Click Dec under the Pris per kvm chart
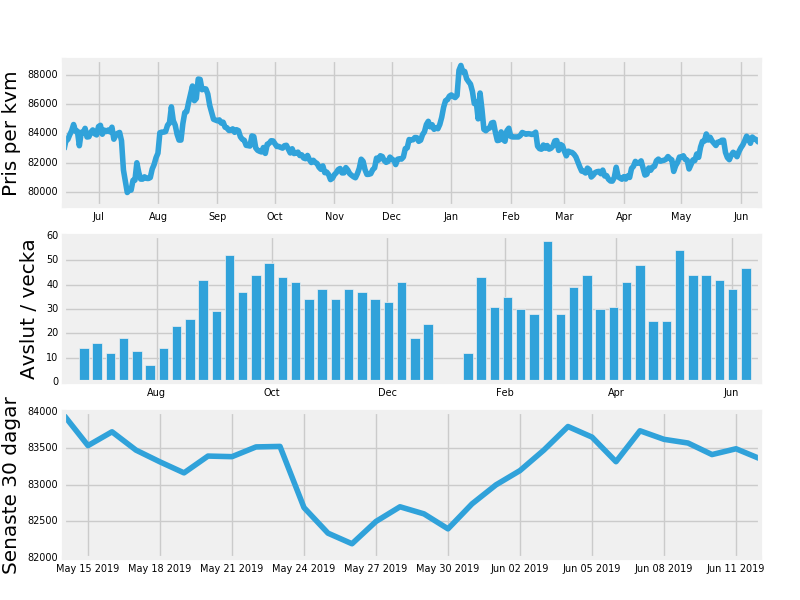Viewport: 800px width, 600px height. 391,216
